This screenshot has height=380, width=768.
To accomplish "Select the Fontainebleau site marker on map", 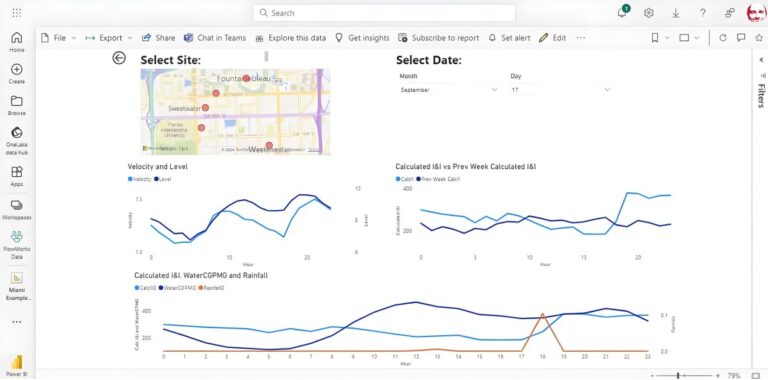I will [246, 78].
